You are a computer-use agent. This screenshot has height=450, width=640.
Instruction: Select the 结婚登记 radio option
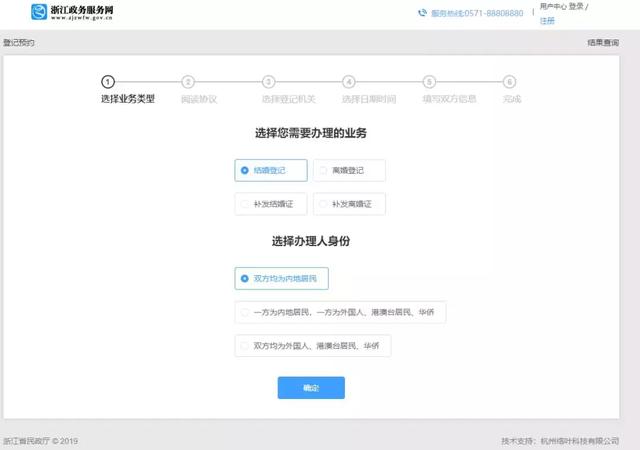(271, 170)
